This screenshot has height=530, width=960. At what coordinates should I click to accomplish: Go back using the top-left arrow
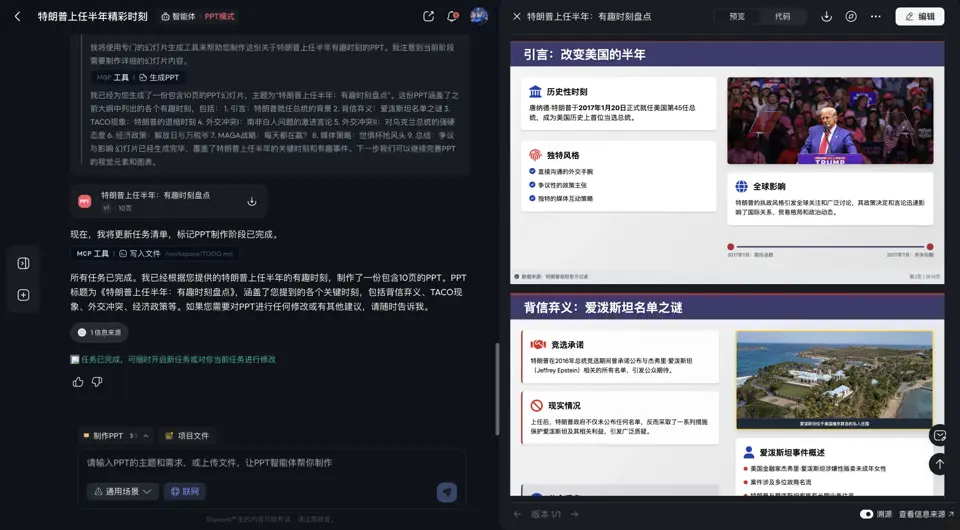point(18,17)
